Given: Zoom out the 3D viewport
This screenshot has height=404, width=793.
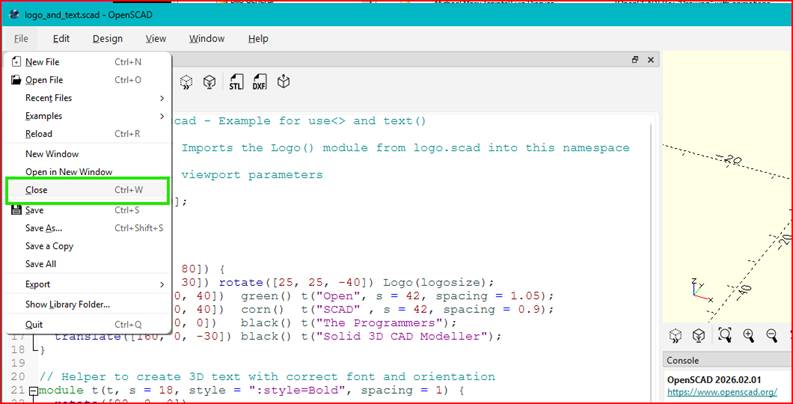Looking at the screenshot, I should tap(771, 335).
